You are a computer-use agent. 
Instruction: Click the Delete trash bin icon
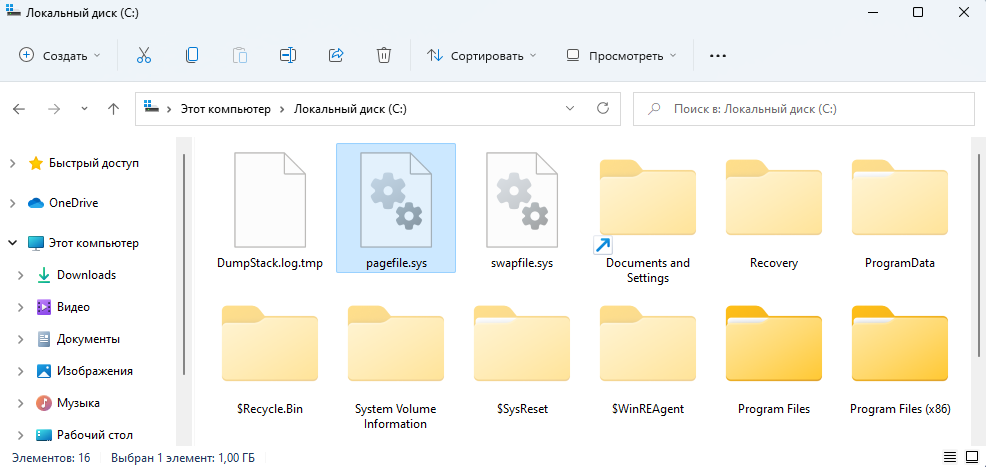click(x=384, y=56)
